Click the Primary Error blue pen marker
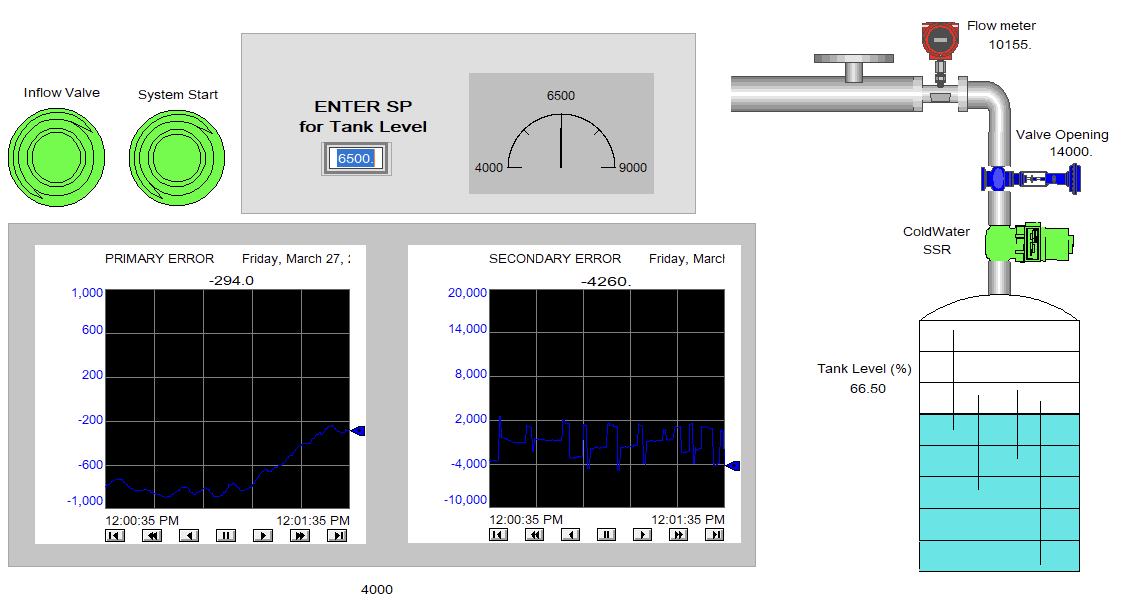 (x=358, y=431)
